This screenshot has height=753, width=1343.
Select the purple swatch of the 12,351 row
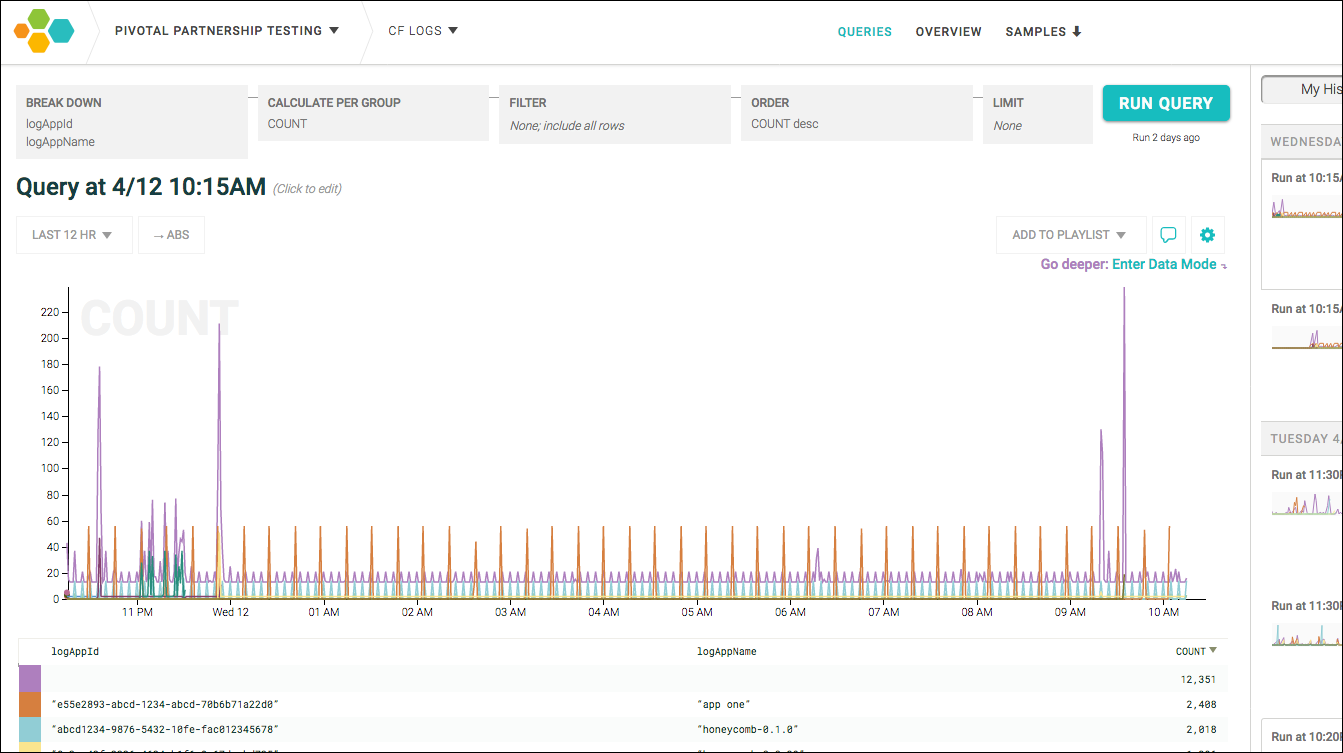pos(30,678)
